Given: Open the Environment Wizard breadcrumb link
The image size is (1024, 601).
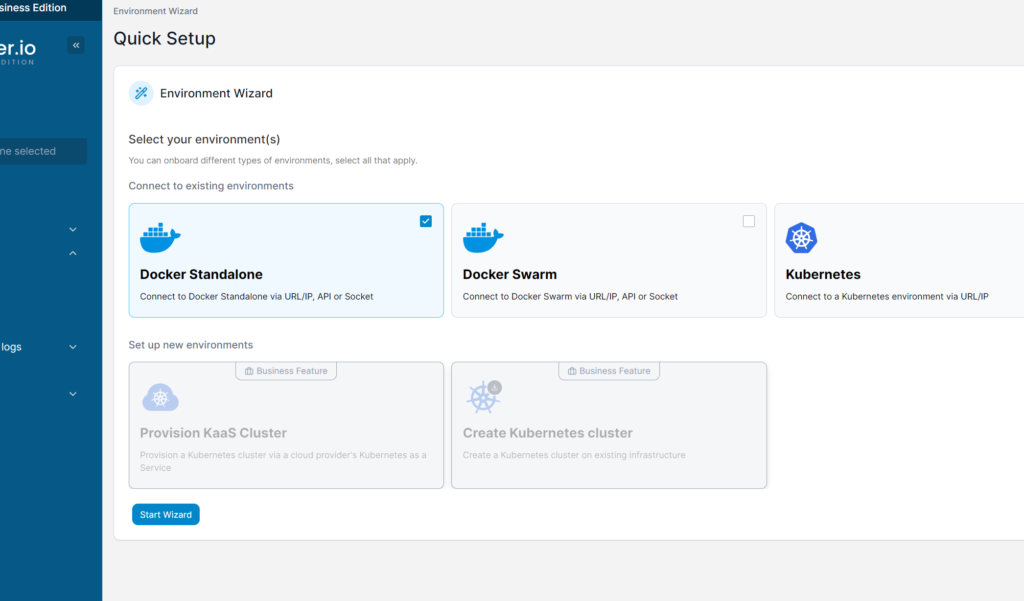Looking at the screenshot, I should point(155,11).
